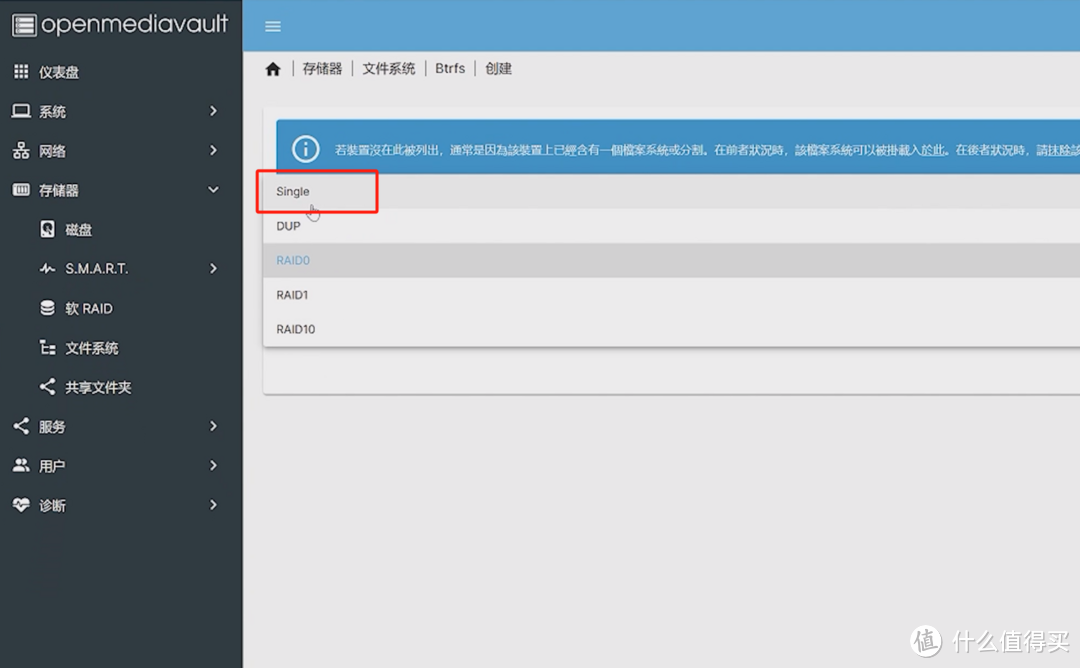Click the 仪表盘 dashboard grid icon
1080x668 pixels.
click(21, 72)
